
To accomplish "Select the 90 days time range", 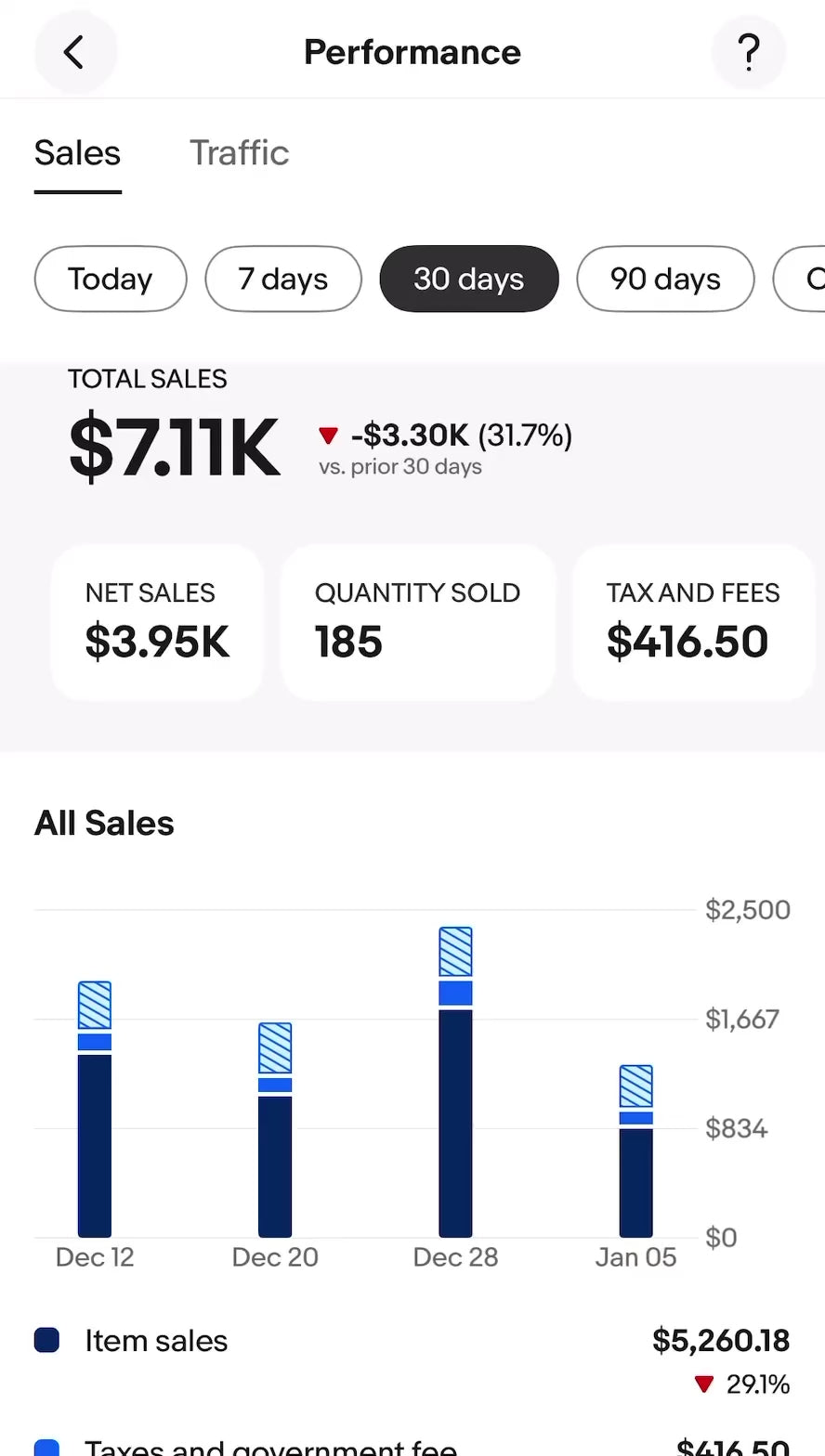I will pyautogui.click(x=665, y=279).
